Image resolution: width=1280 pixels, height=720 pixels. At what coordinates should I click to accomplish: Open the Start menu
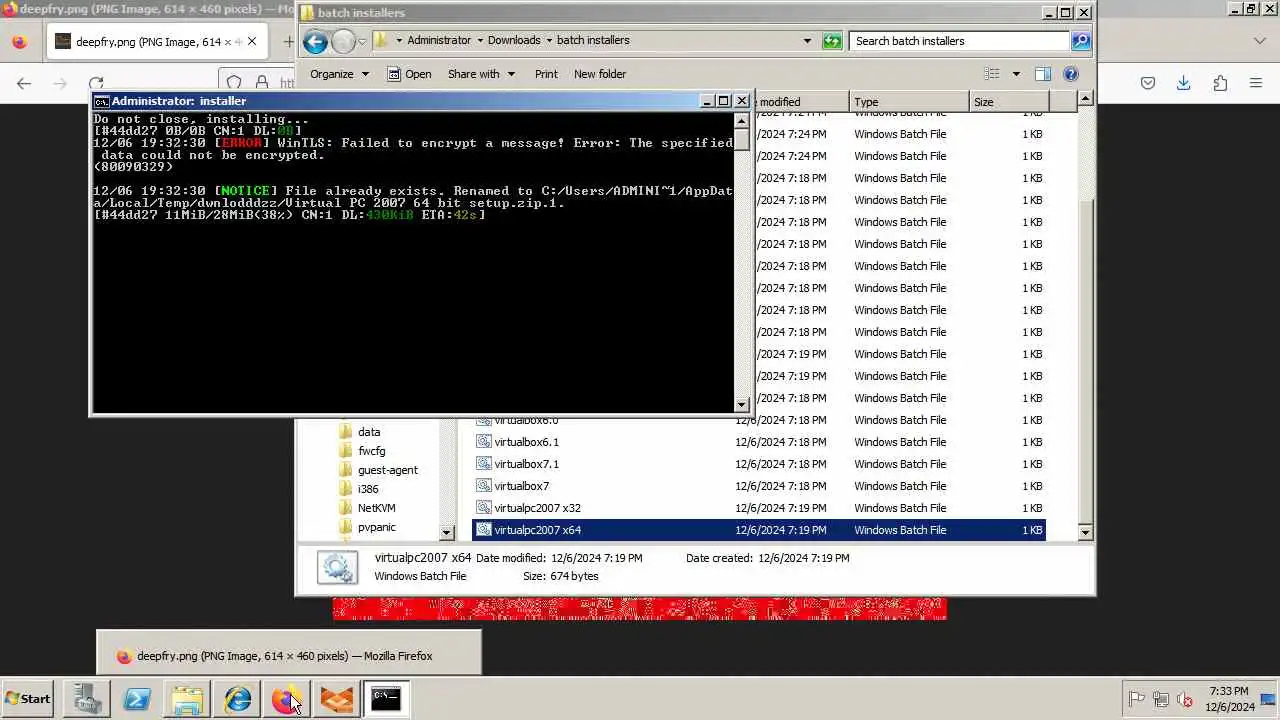click(x=28, y=699)
